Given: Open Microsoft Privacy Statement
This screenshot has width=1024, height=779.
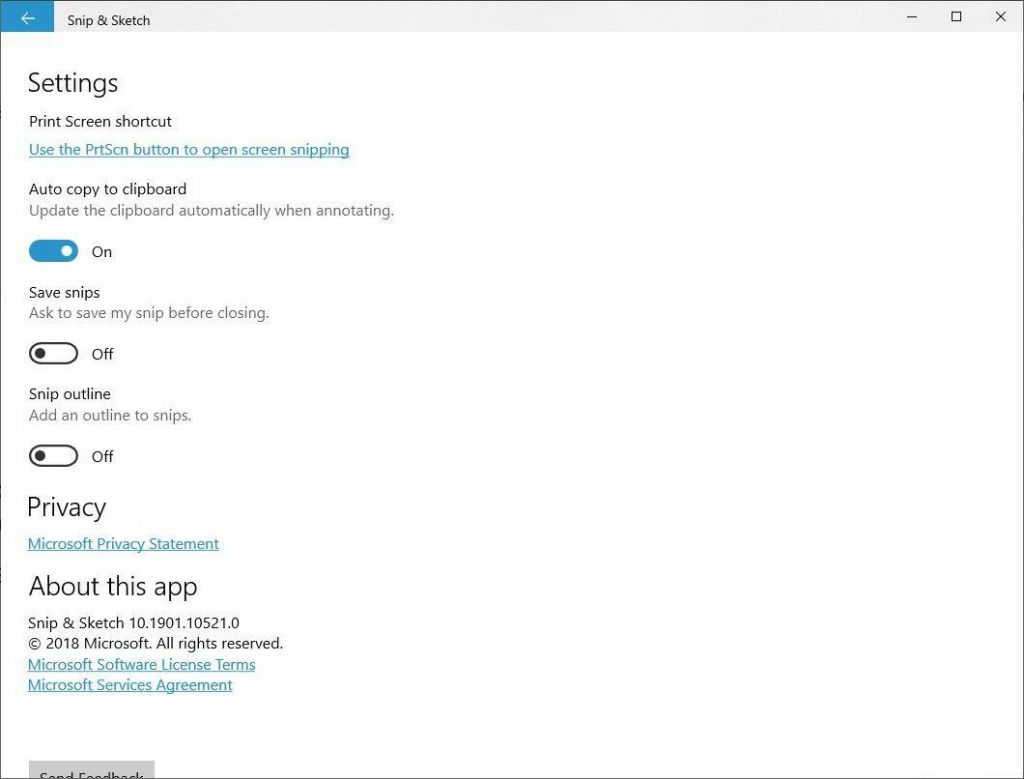Looking at the screenshot, I should 123,543.
